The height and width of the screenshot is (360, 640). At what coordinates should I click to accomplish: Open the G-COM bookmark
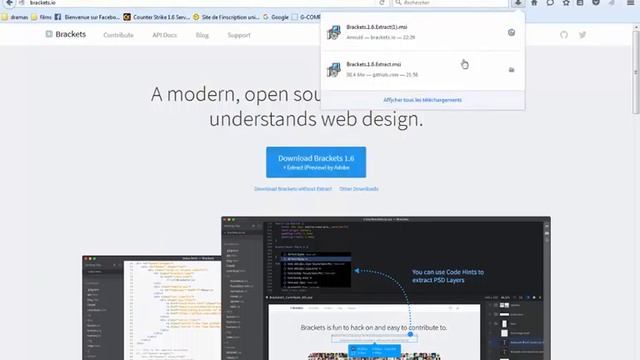[306, 17]
